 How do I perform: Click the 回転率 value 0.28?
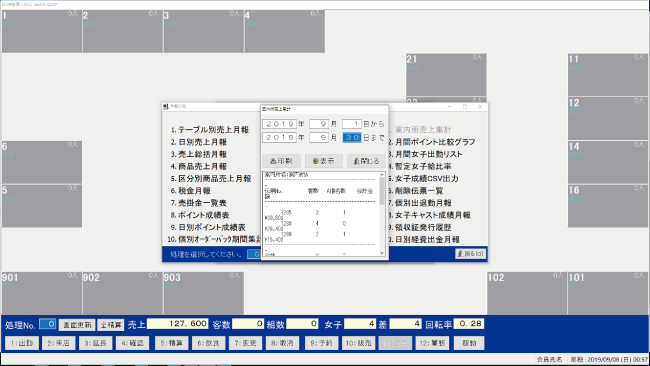point(469,324)
